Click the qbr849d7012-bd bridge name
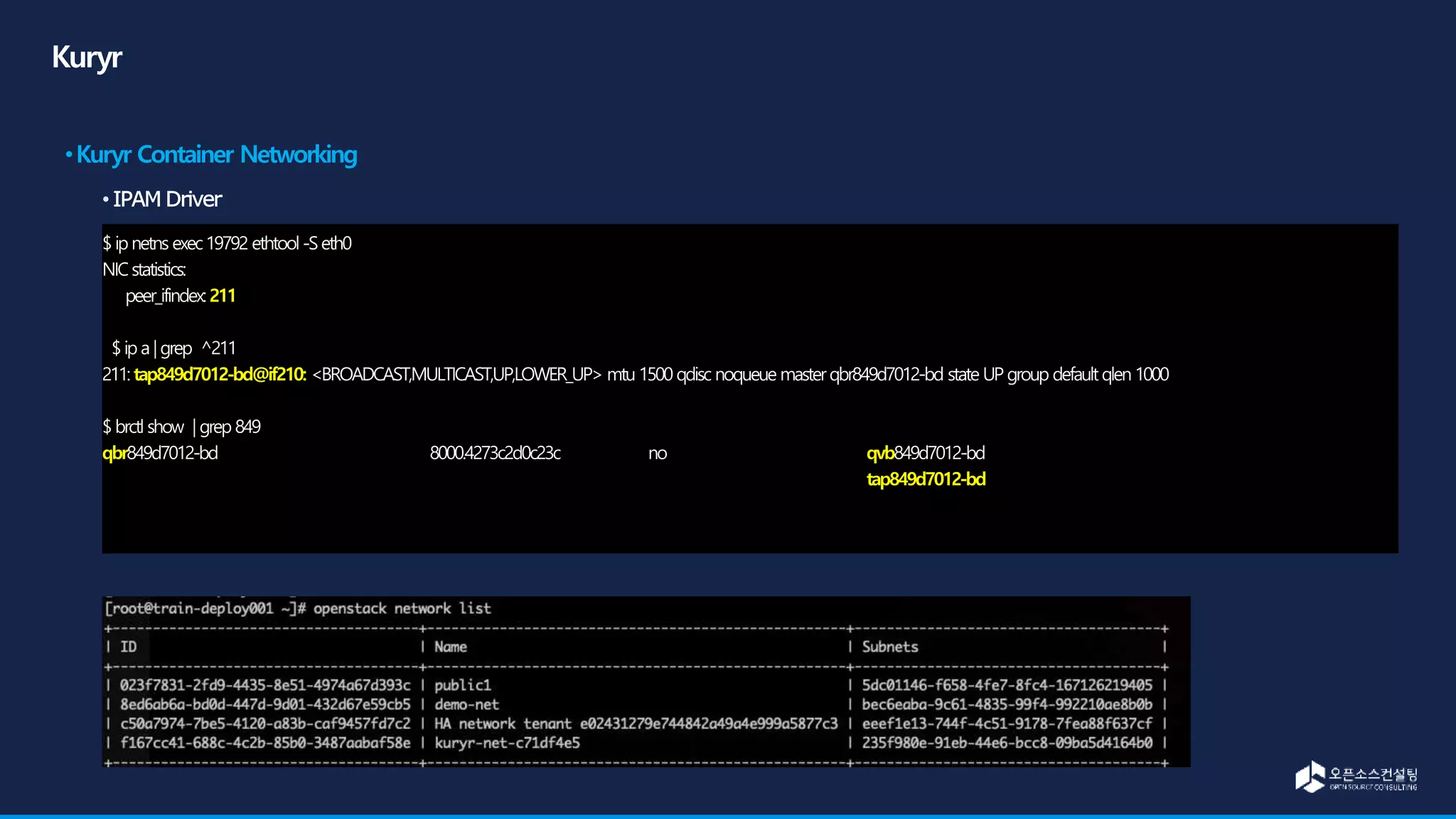 (x=160, y=453)
